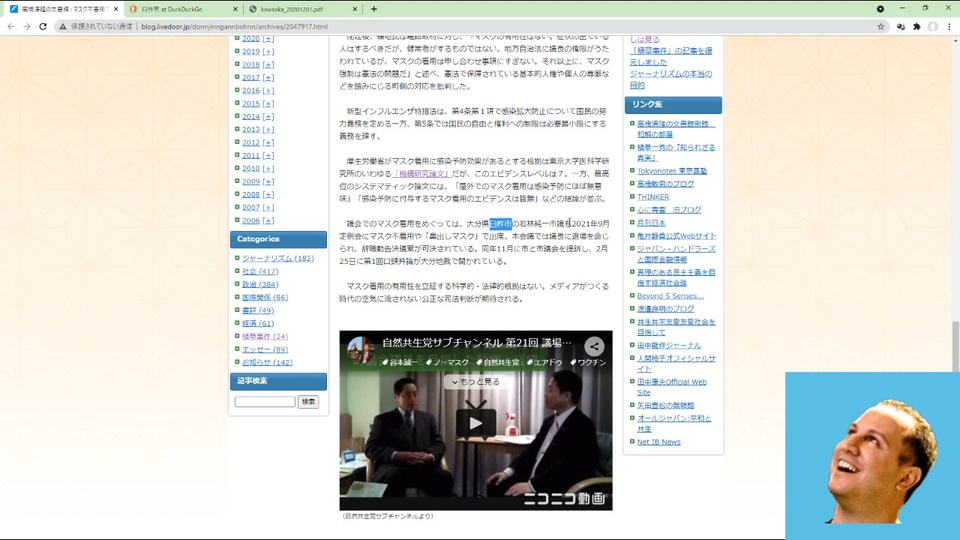Click the extension icon left of puzzle icon
The height and width of the screenshot is (540, 960).
901,26
